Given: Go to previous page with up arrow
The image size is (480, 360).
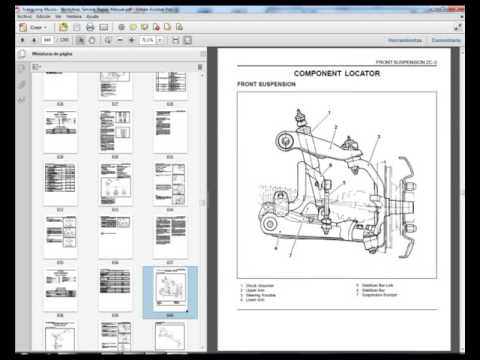Looking at the screenshot, I should (22, 40).
